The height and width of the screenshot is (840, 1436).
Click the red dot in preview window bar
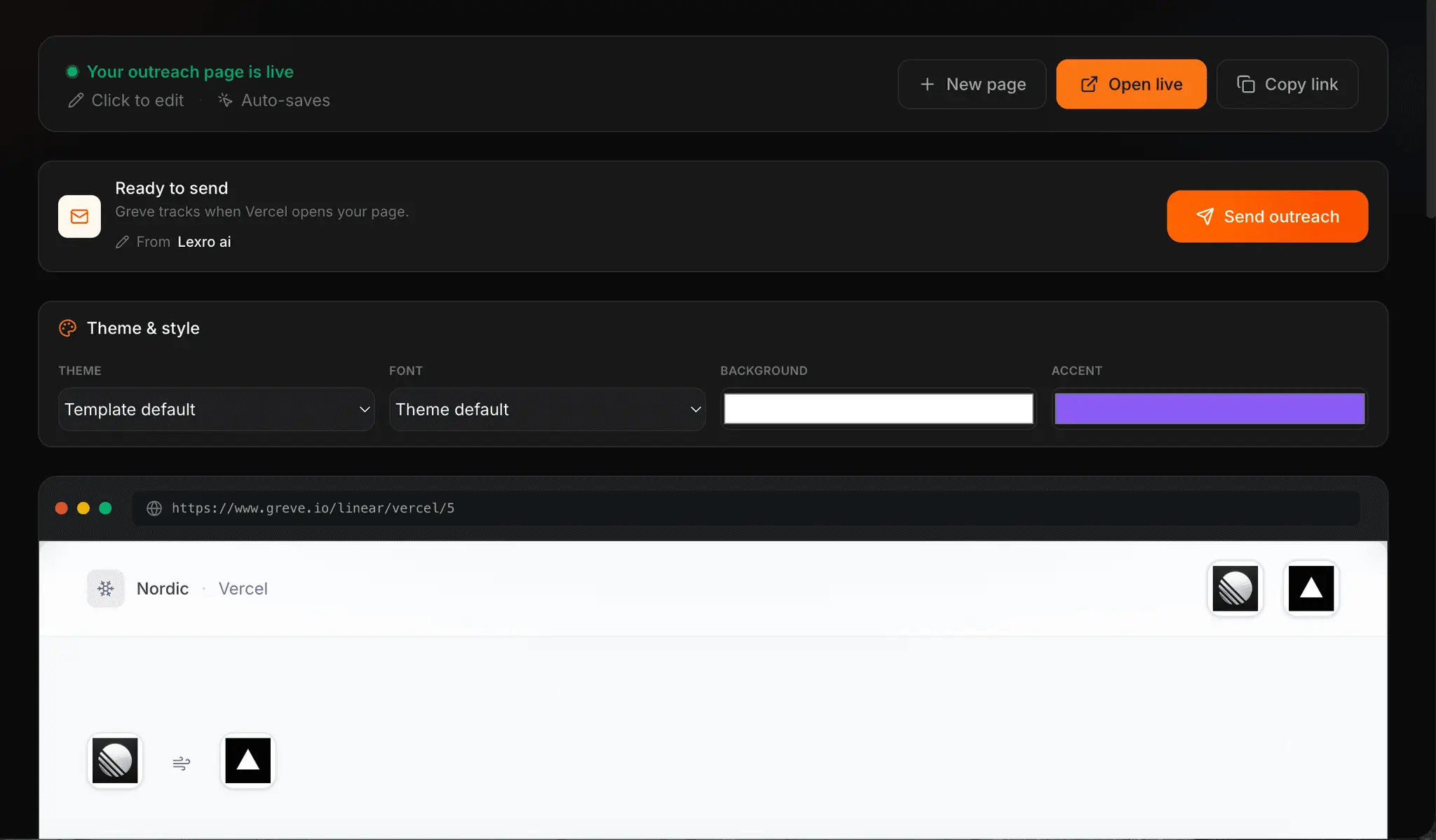(62, 508)
